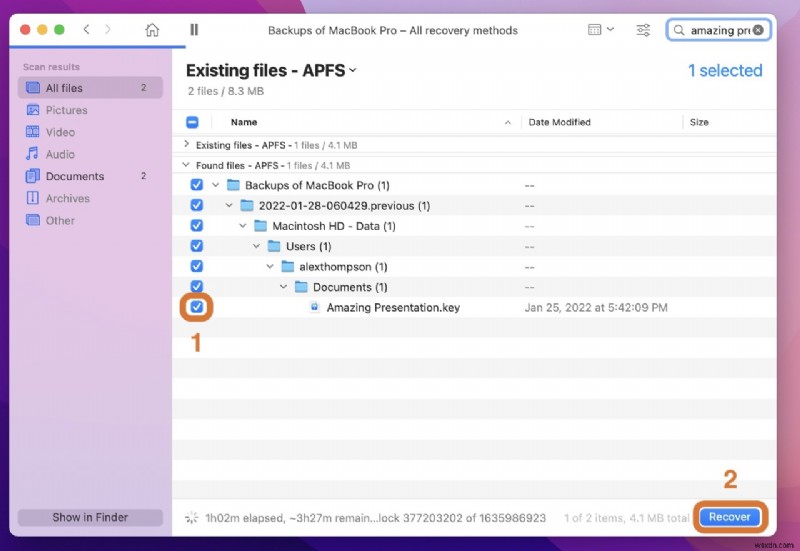
Task: Click the Show in Finder button
Action: pyautogui.click(x=90, y=517)
